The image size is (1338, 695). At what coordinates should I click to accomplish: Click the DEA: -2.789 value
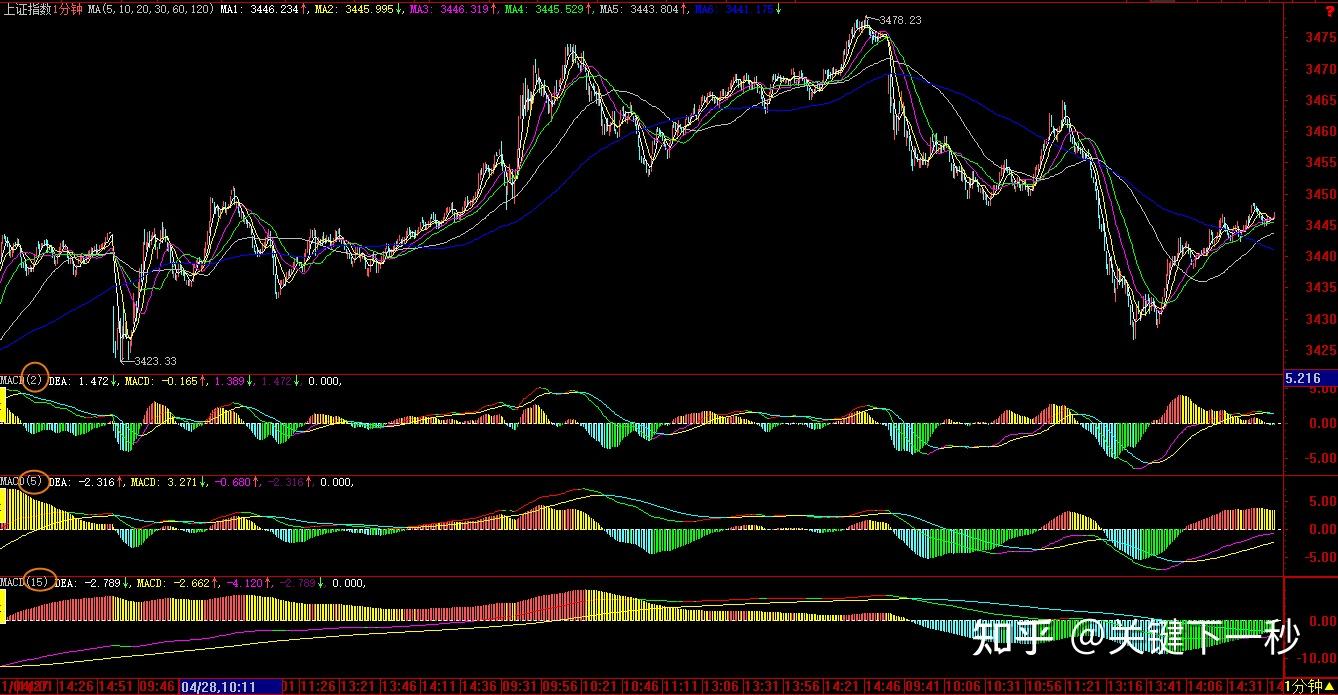(90, 582)
